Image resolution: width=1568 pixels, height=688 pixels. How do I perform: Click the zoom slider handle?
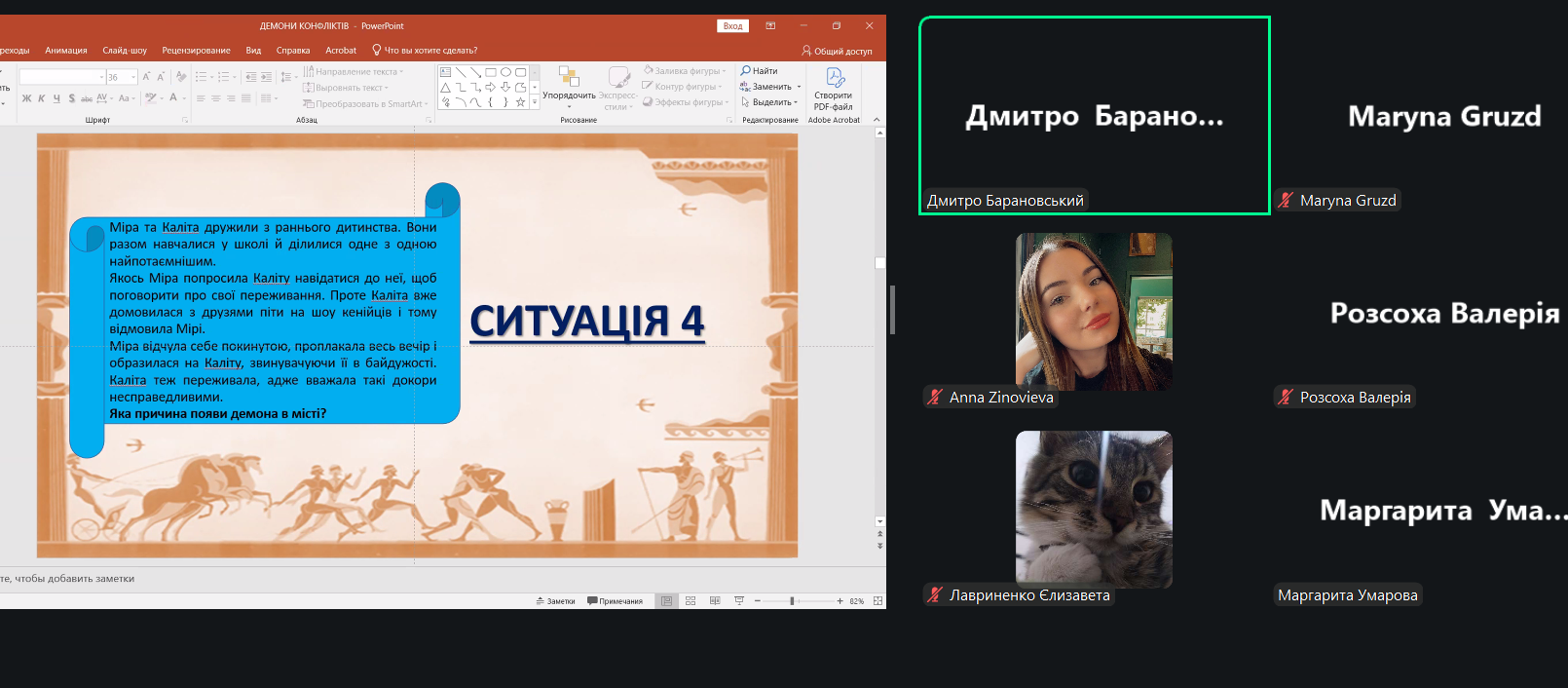[x=792, y=601]
